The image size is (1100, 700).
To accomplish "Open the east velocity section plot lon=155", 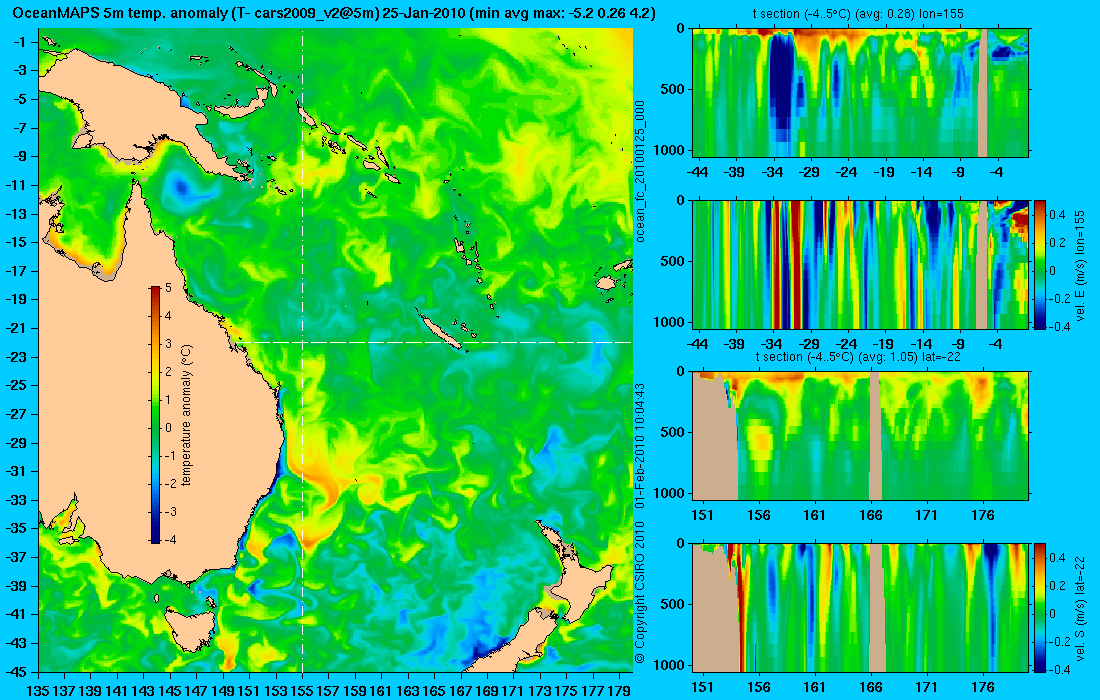I will coord(860,264).
